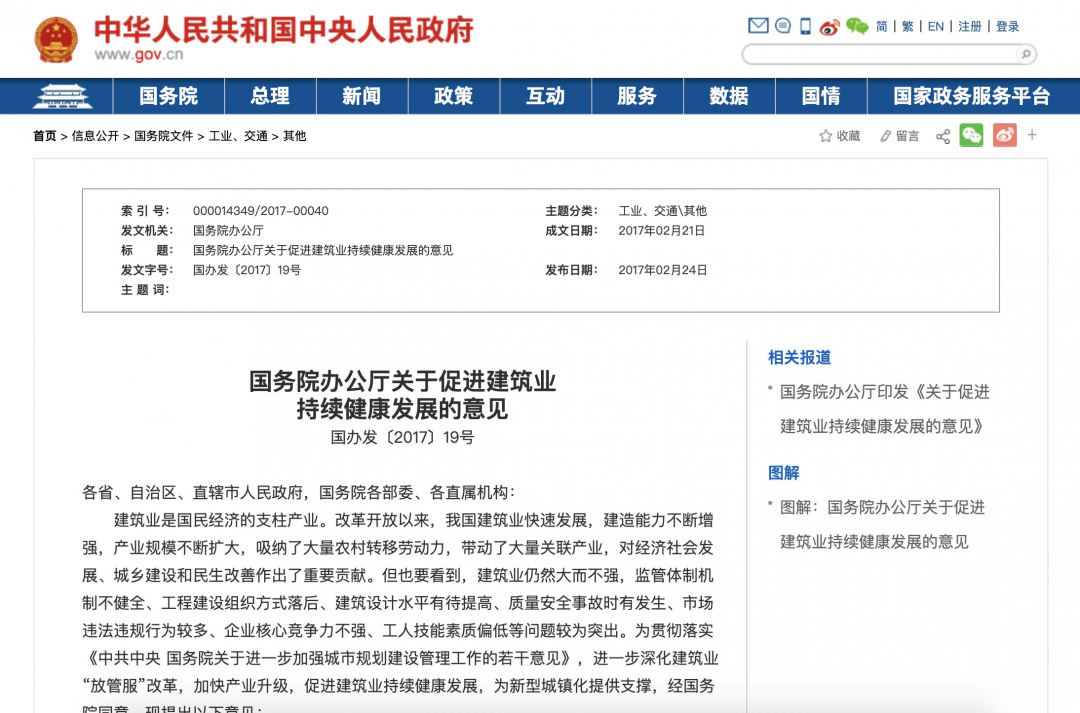This screenshot has height=713, width=1080.
Task: Open the 国情 menu
Action: (x=821, y=96)
